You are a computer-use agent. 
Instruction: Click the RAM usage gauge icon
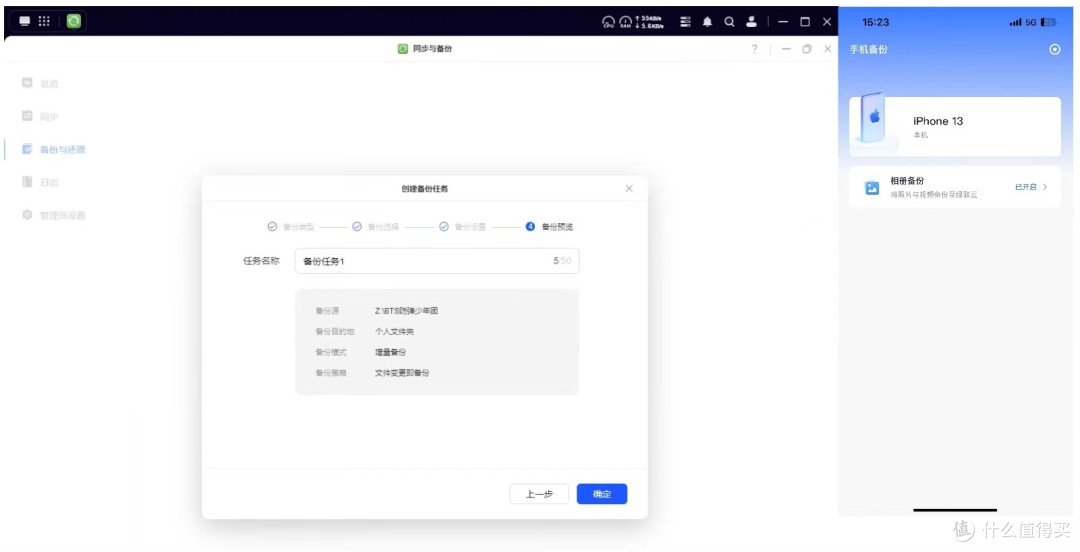pos(625,22)
